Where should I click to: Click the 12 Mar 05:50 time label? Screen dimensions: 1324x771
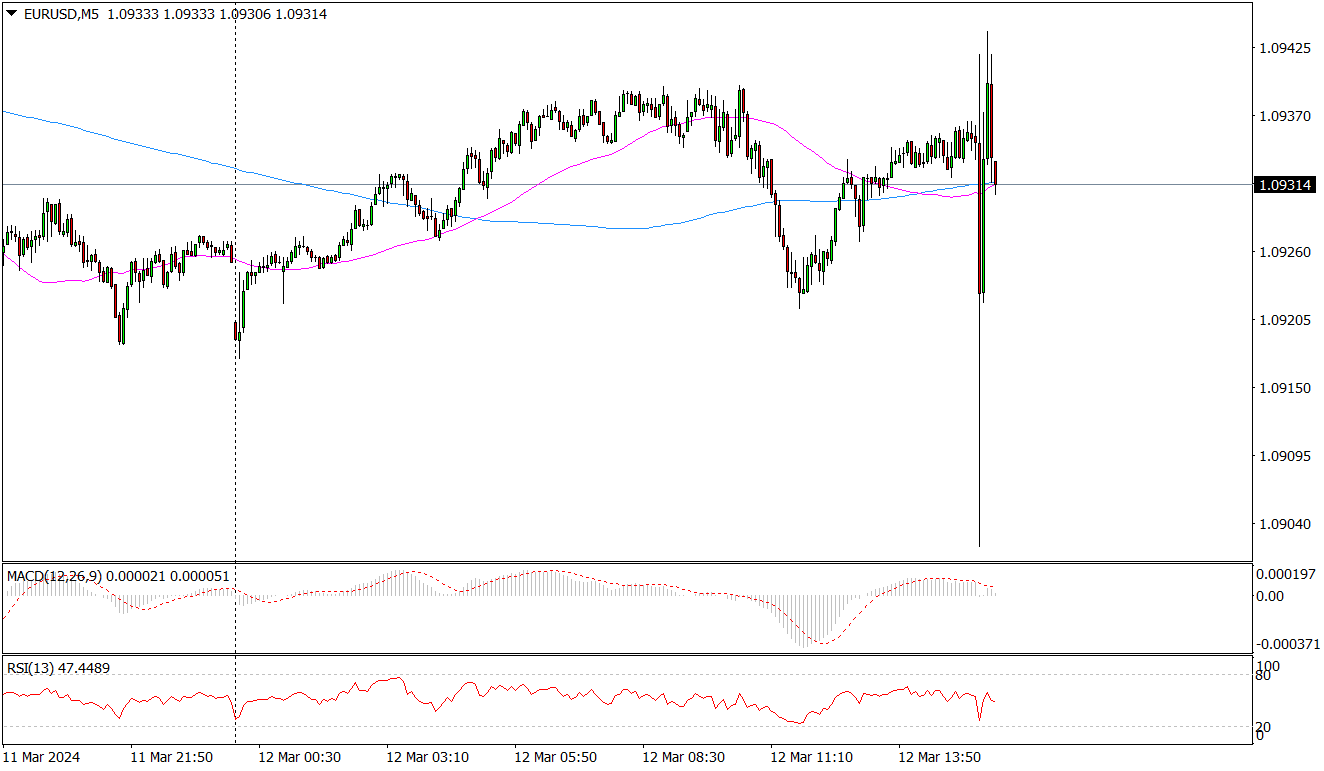pos(555,757)
